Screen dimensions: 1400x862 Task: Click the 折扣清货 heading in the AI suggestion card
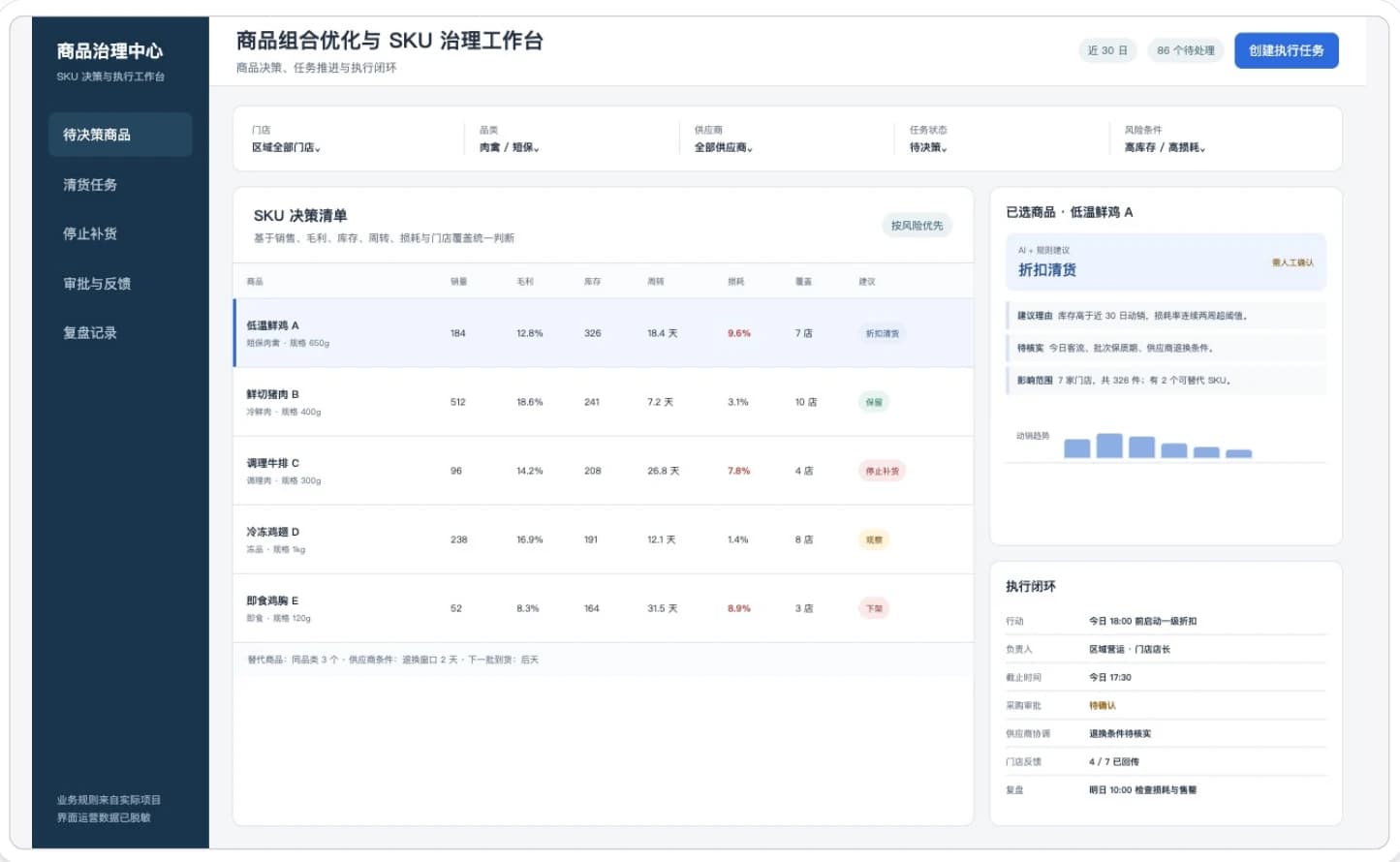pos(1047,270)
